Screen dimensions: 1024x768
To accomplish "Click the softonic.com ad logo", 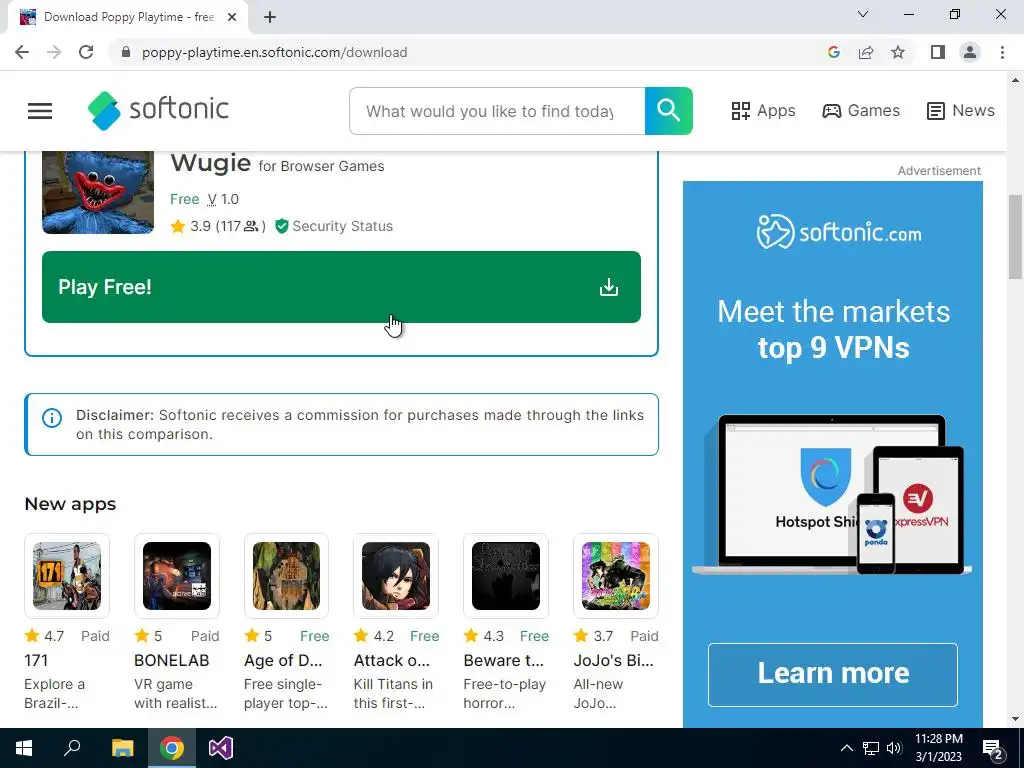I will tap(839, 232).
